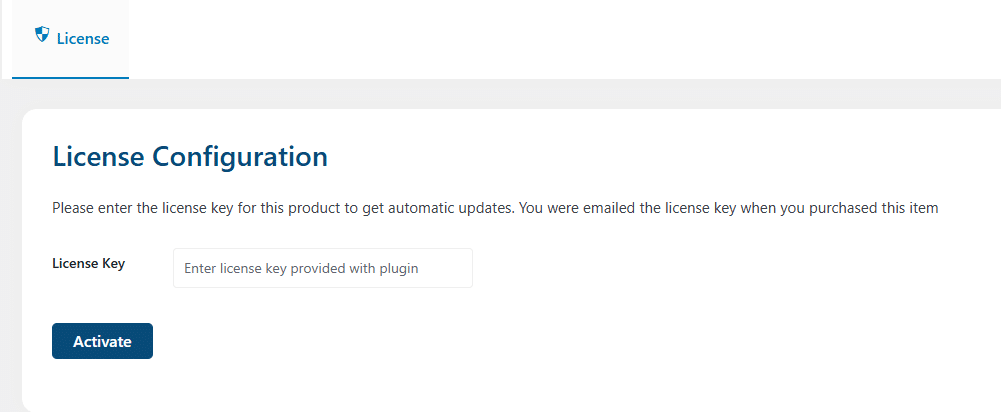Click inside the license key text box
The image size is (1001, 412).
322,268
